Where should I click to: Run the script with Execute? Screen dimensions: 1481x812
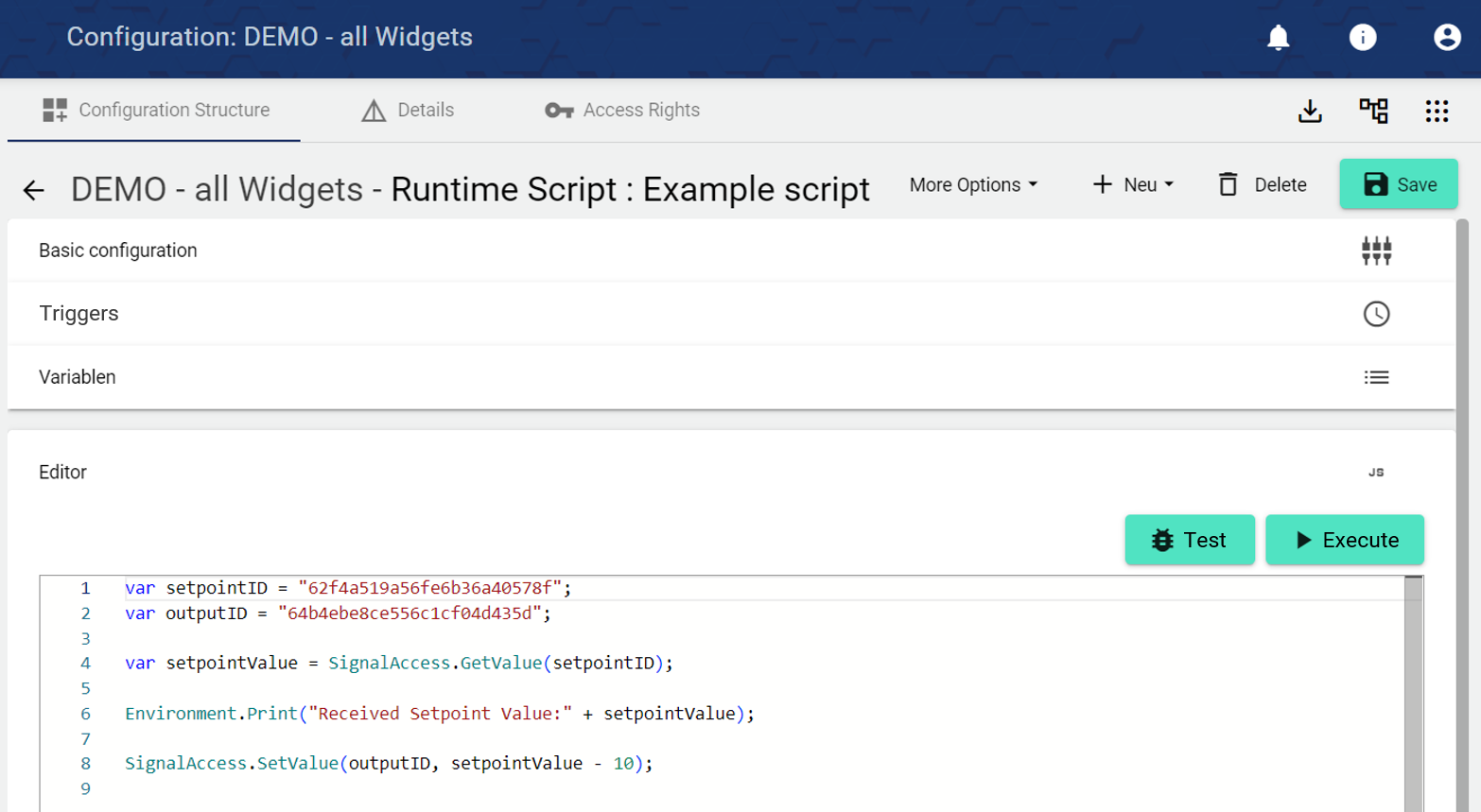(x=1344, y=540)
